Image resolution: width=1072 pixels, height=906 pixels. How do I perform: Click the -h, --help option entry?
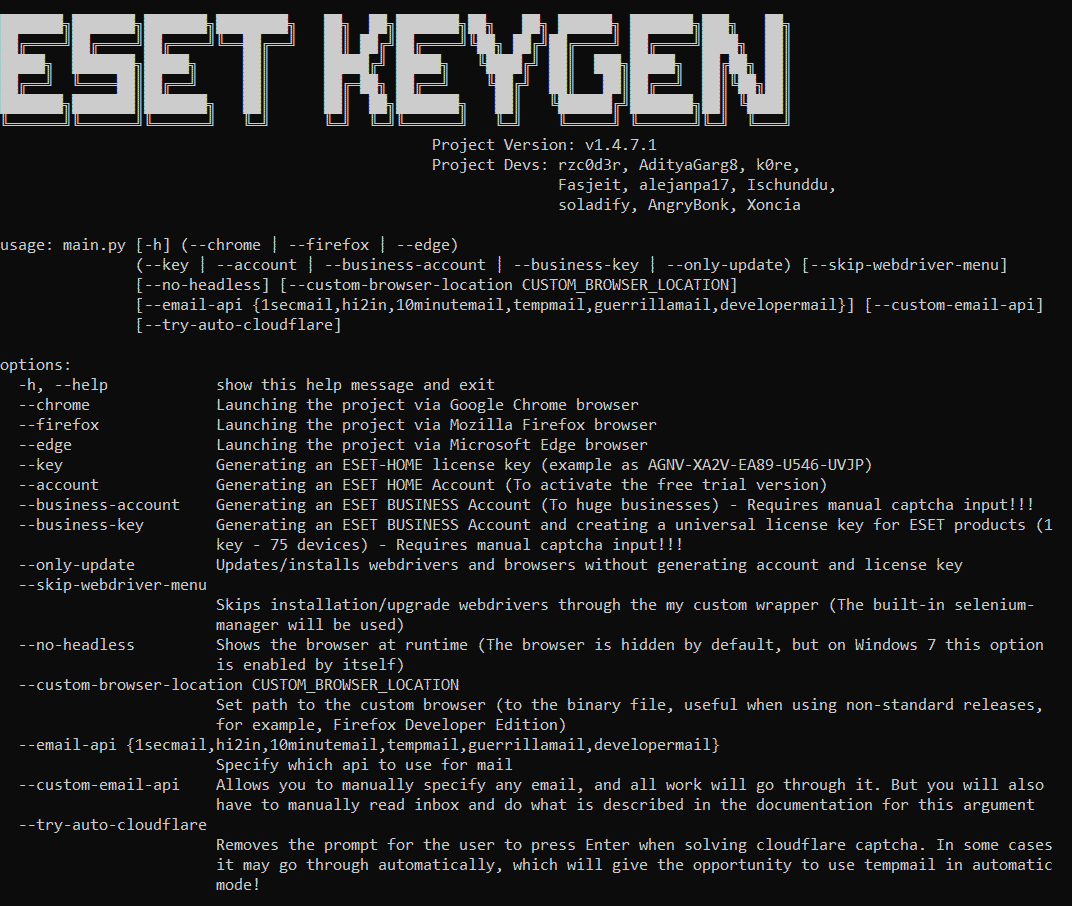tap(63, 385)
